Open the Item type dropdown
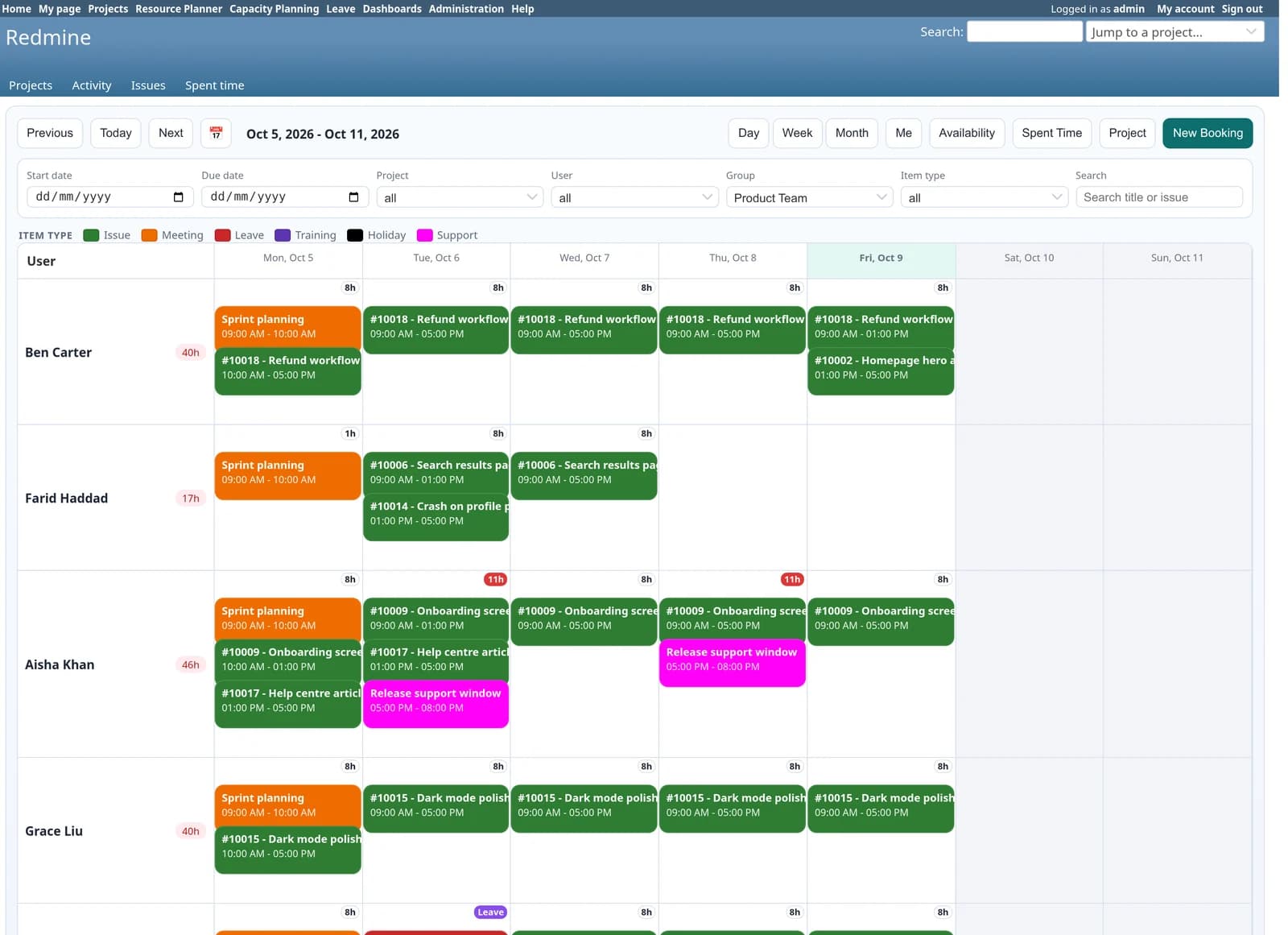1288x935 pixels. pos(984,197)
